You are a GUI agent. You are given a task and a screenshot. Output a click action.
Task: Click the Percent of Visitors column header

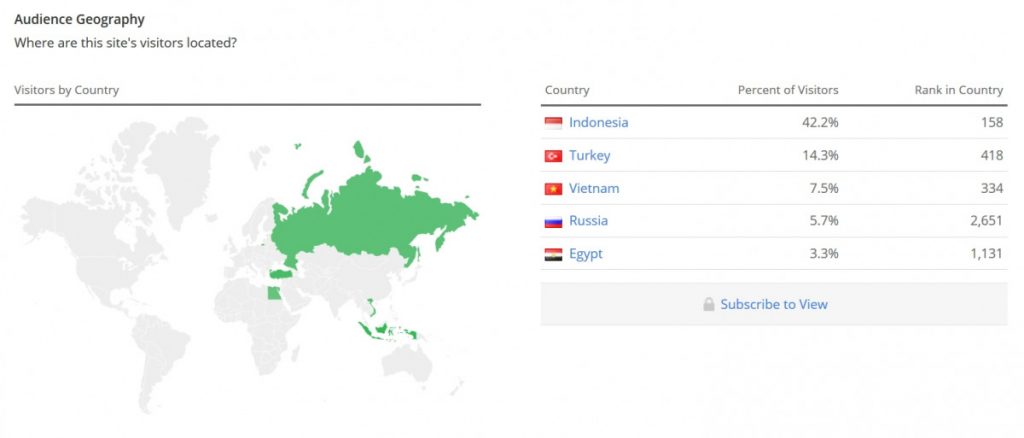click(x=788, y=90)
